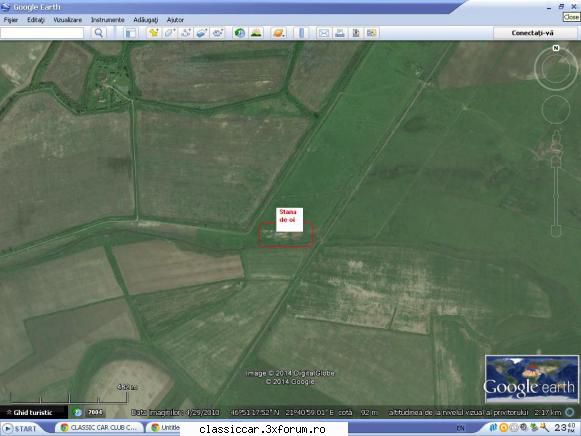
Task: Click the email envelope icon
Action: pyautogui.click(x=323, y=33)
